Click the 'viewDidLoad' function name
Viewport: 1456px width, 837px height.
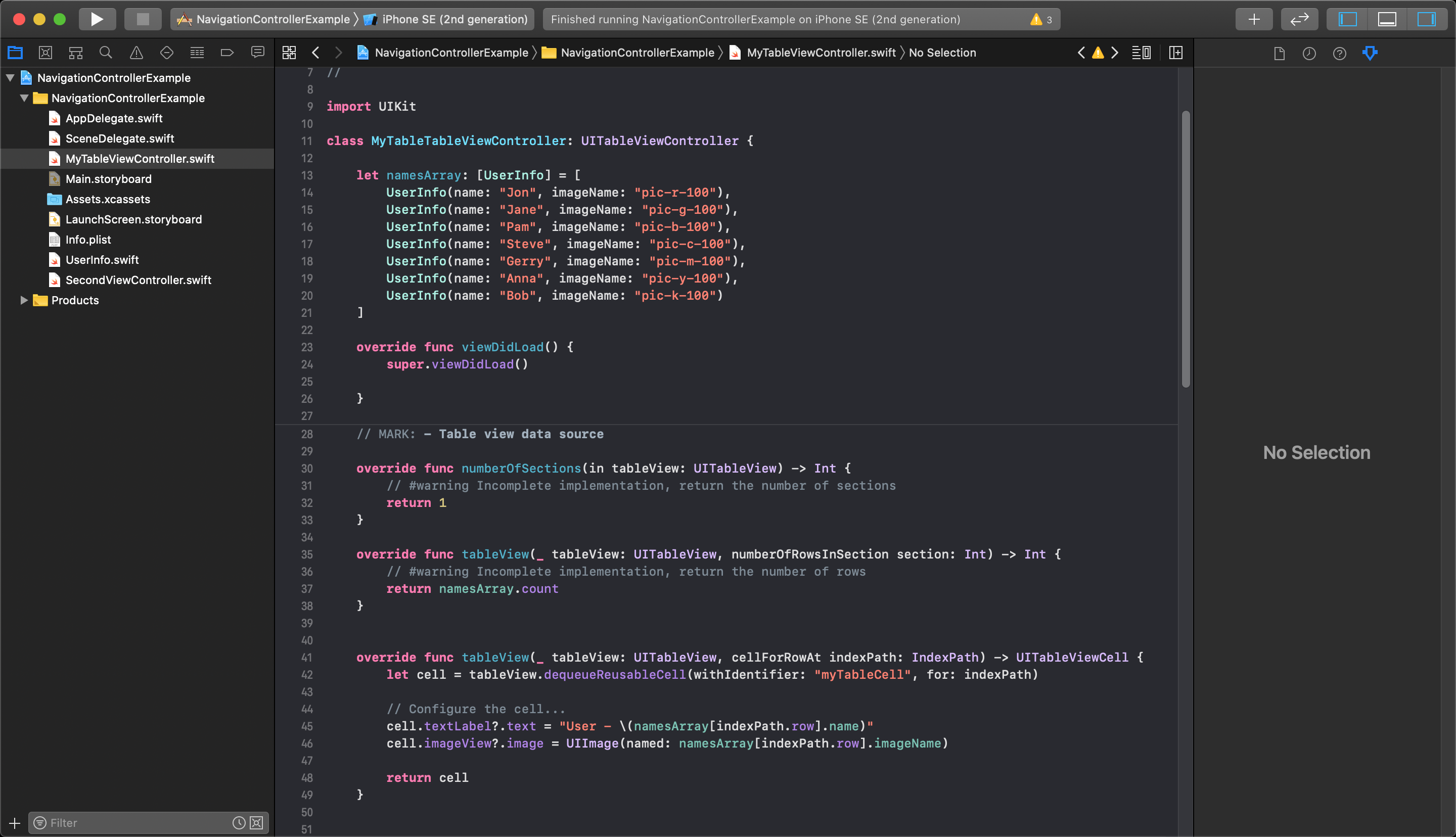(x=503, y=347)
